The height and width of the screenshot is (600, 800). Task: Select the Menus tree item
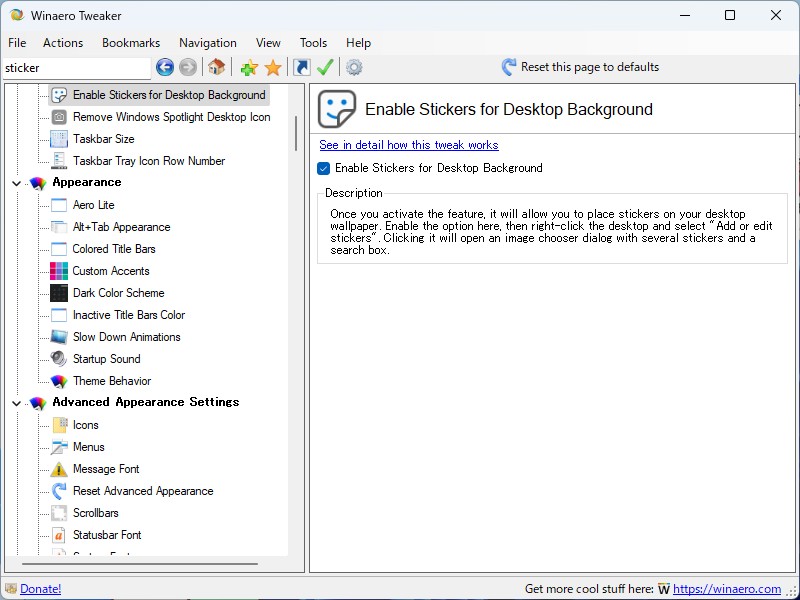point(88,447)
